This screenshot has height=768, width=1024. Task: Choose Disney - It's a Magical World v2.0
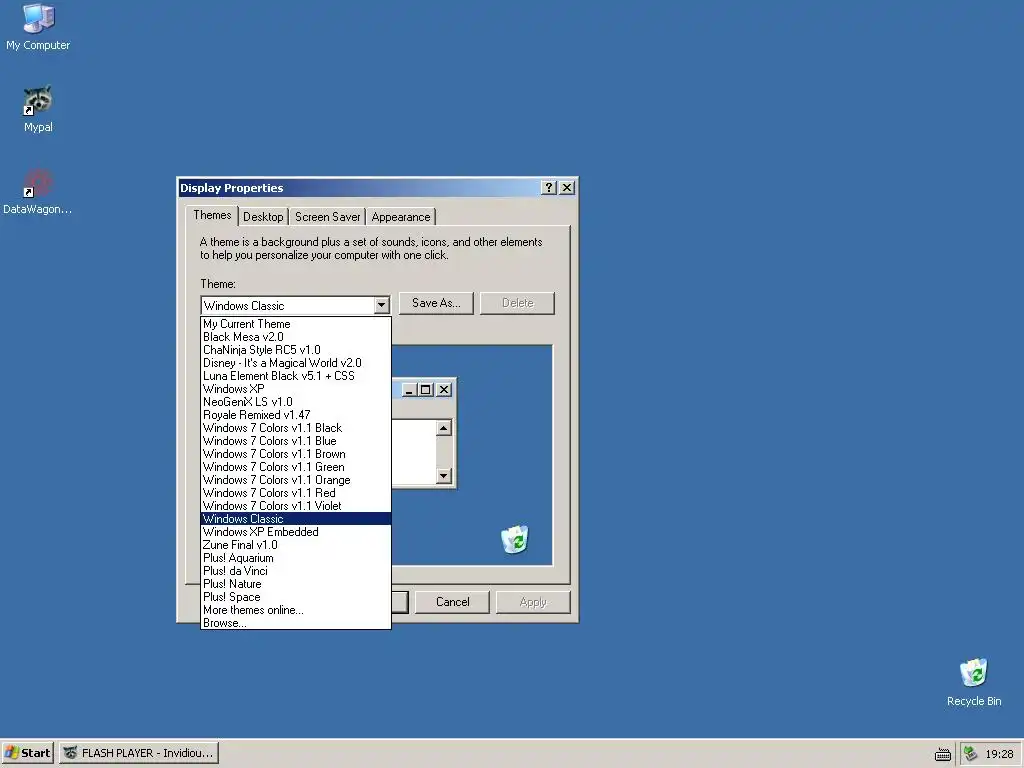296,363
